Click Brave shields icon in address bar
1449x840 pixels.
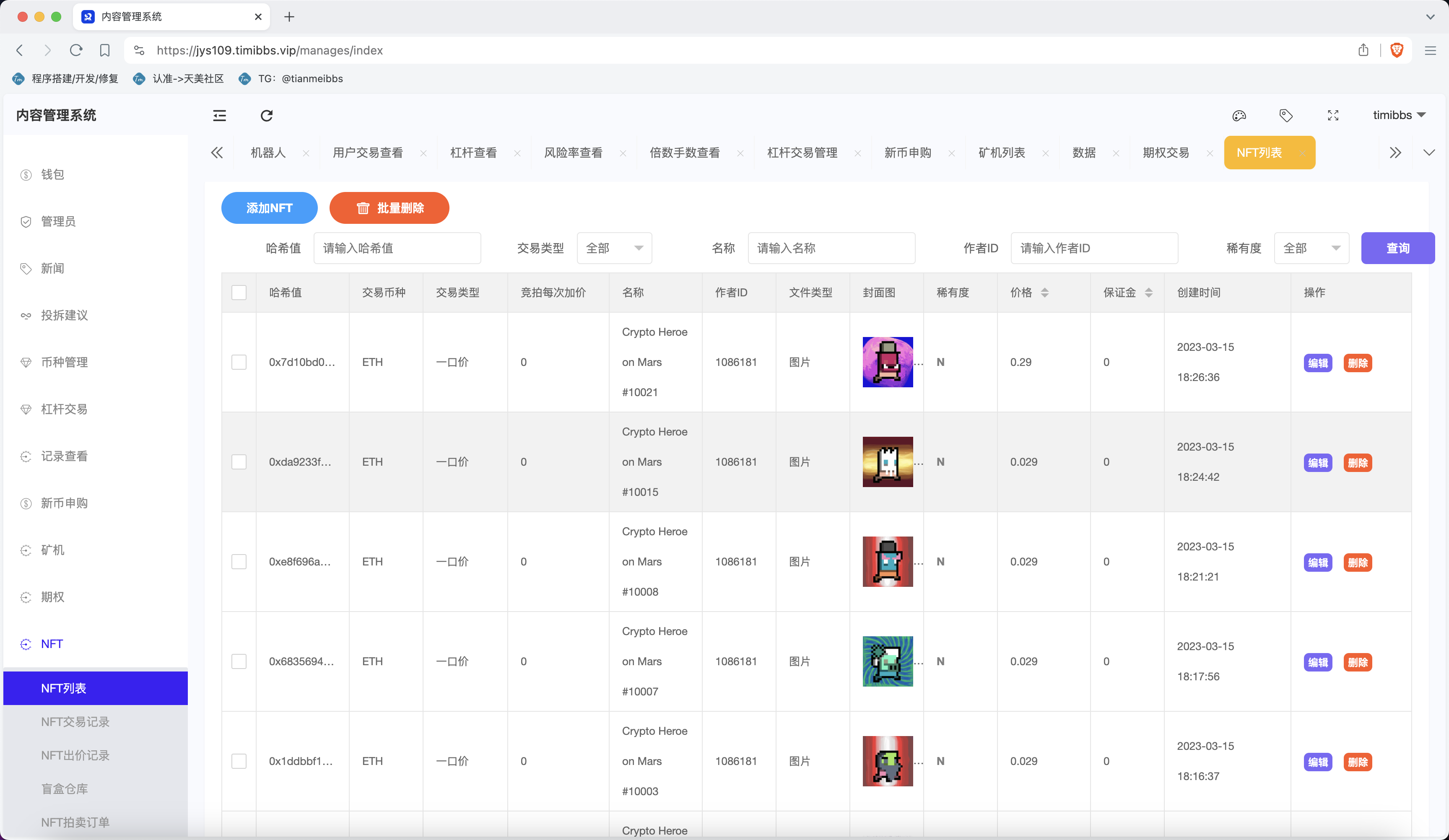[1397, 50]
